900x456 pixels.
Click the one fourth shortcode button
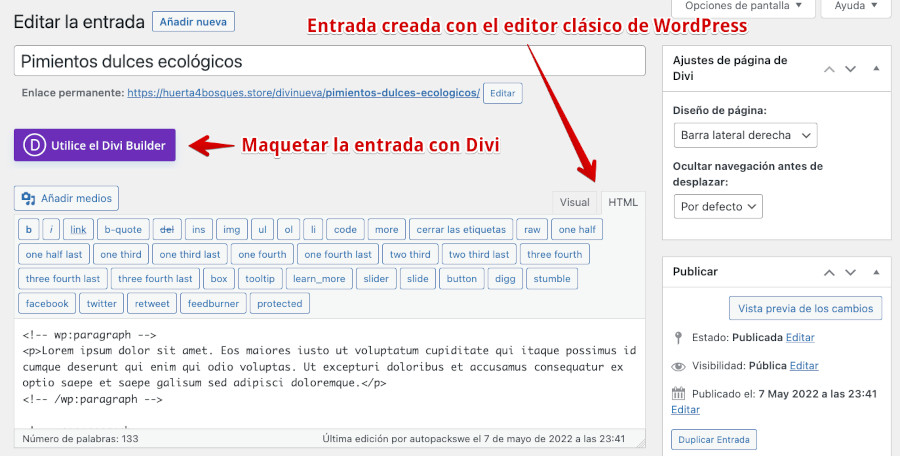(x=262, y=254)
